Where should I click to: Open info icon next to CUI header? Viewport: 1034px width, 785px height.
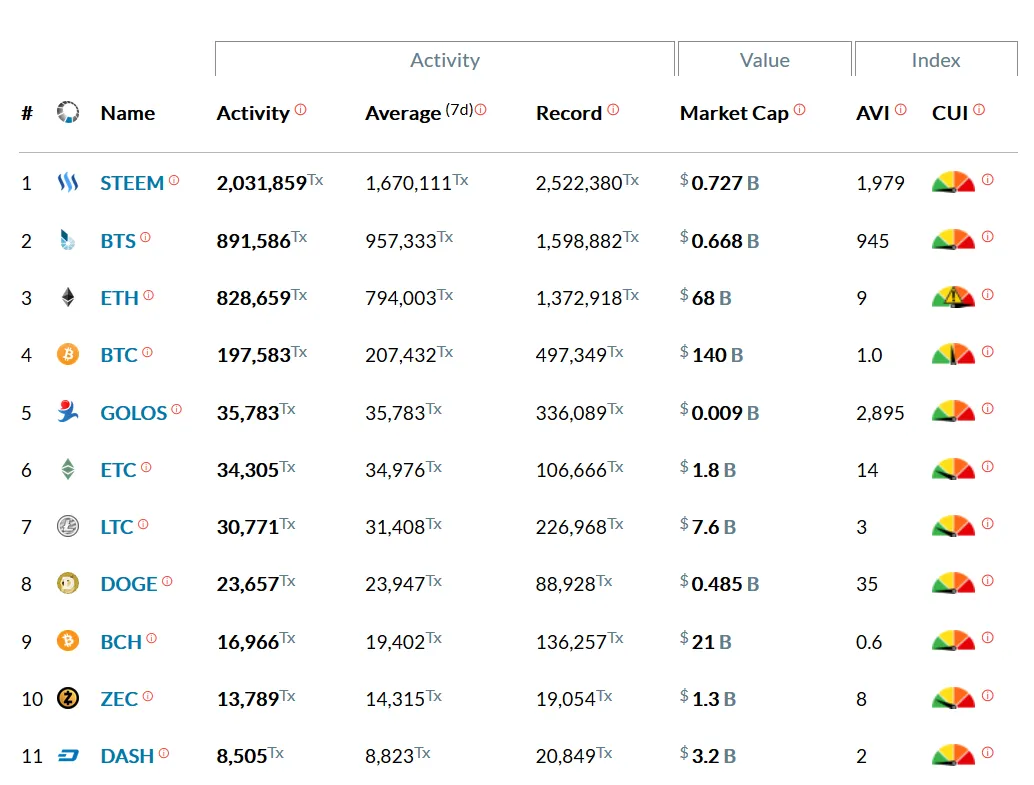coord(979,110)
